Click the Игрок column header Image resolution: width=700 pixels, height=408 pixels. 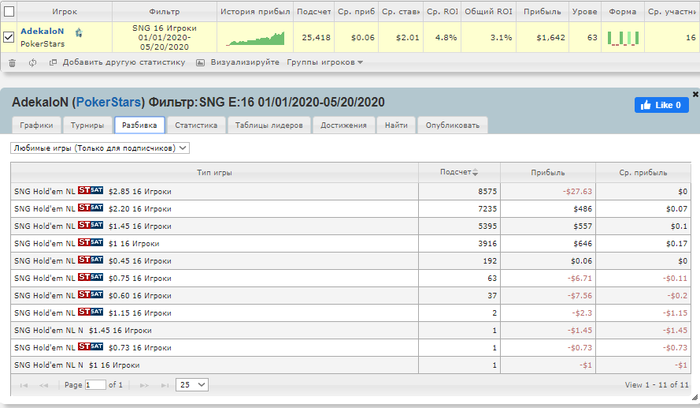click(64, 12)
